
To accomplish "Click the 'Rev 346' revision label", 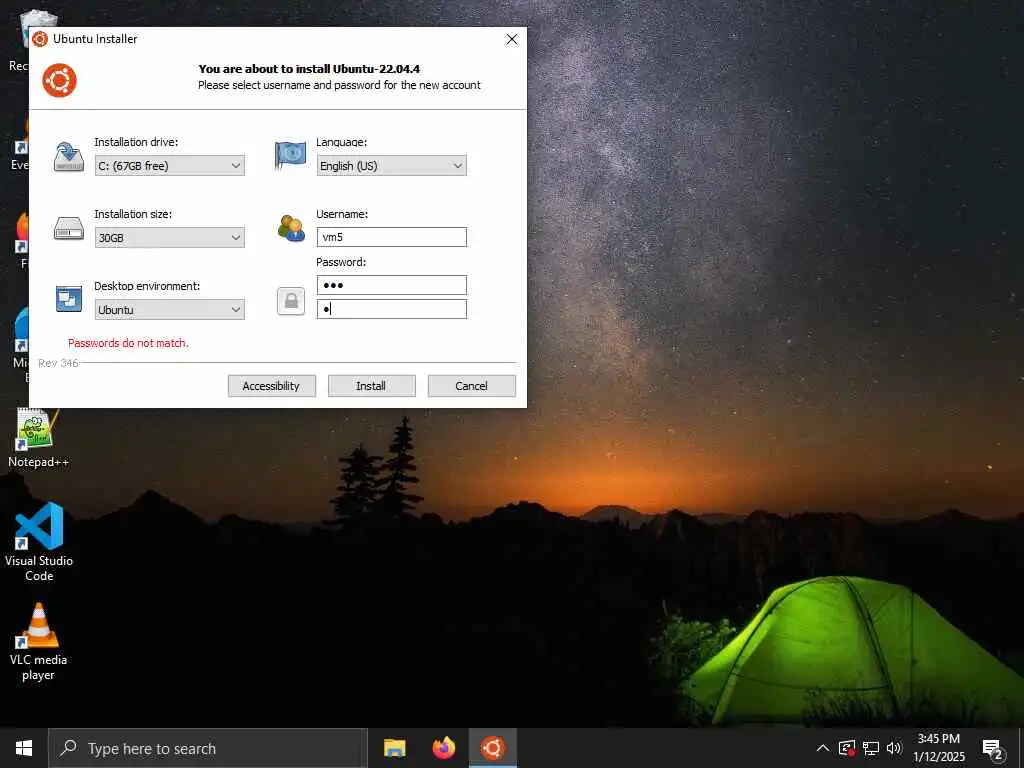I will [x=58, y=363].
